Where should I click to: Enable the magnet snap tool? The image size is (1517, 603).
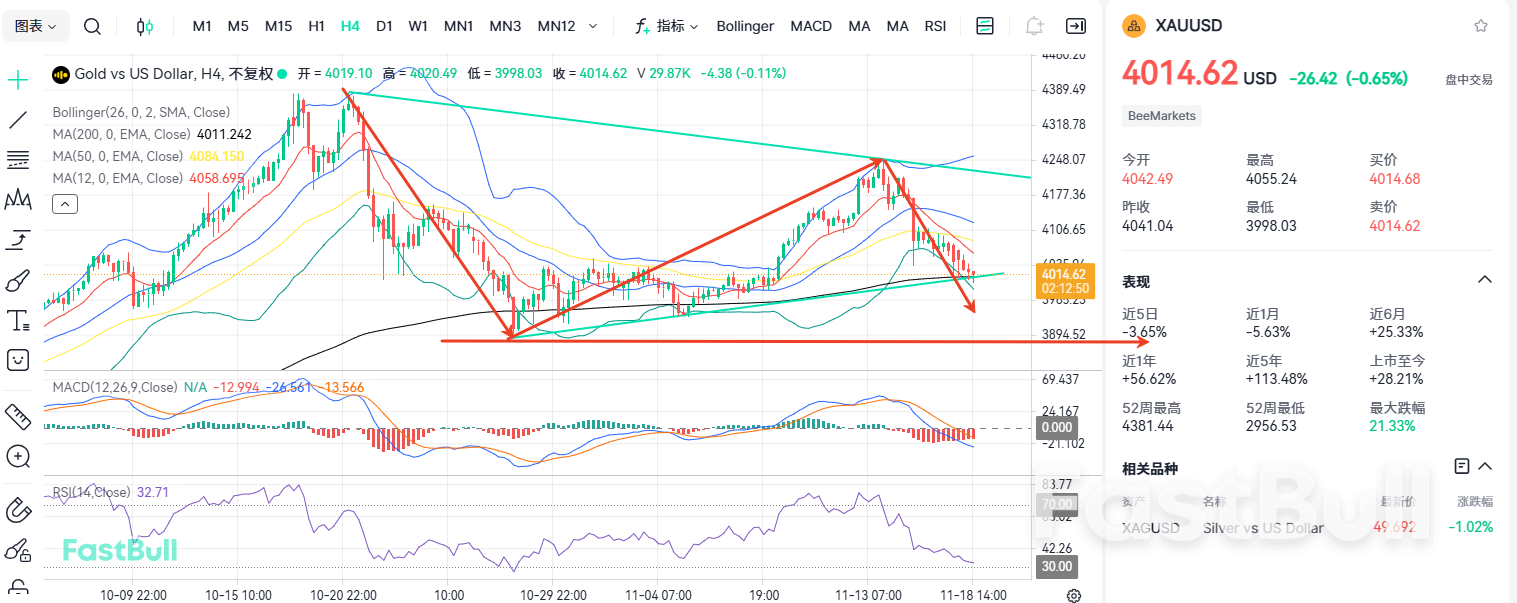(17, 510)
